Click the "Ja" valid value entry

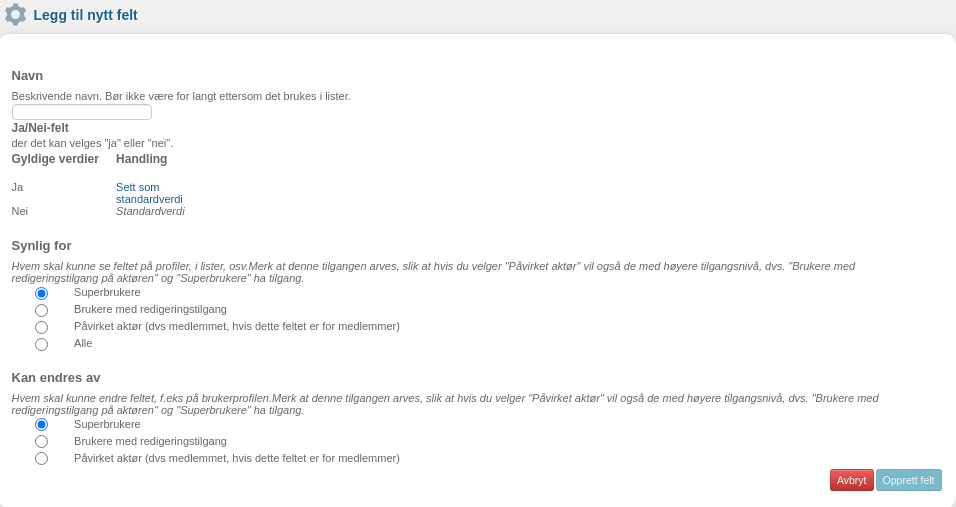[x=17, y=187]
